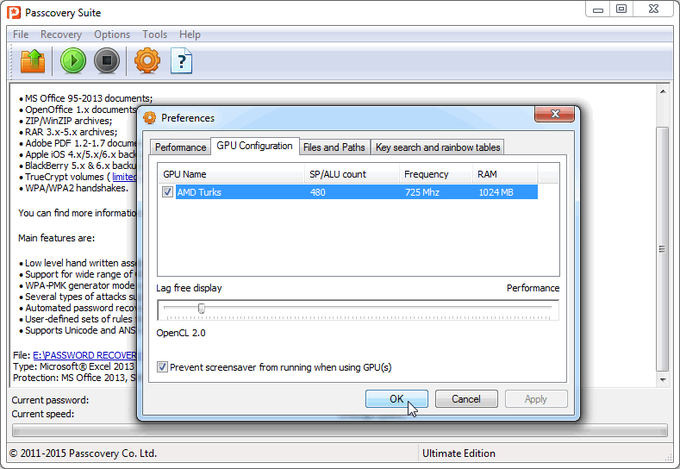Open the Tools menu
Viewport: 680px width, 469px height.
(x=154, y=34)
